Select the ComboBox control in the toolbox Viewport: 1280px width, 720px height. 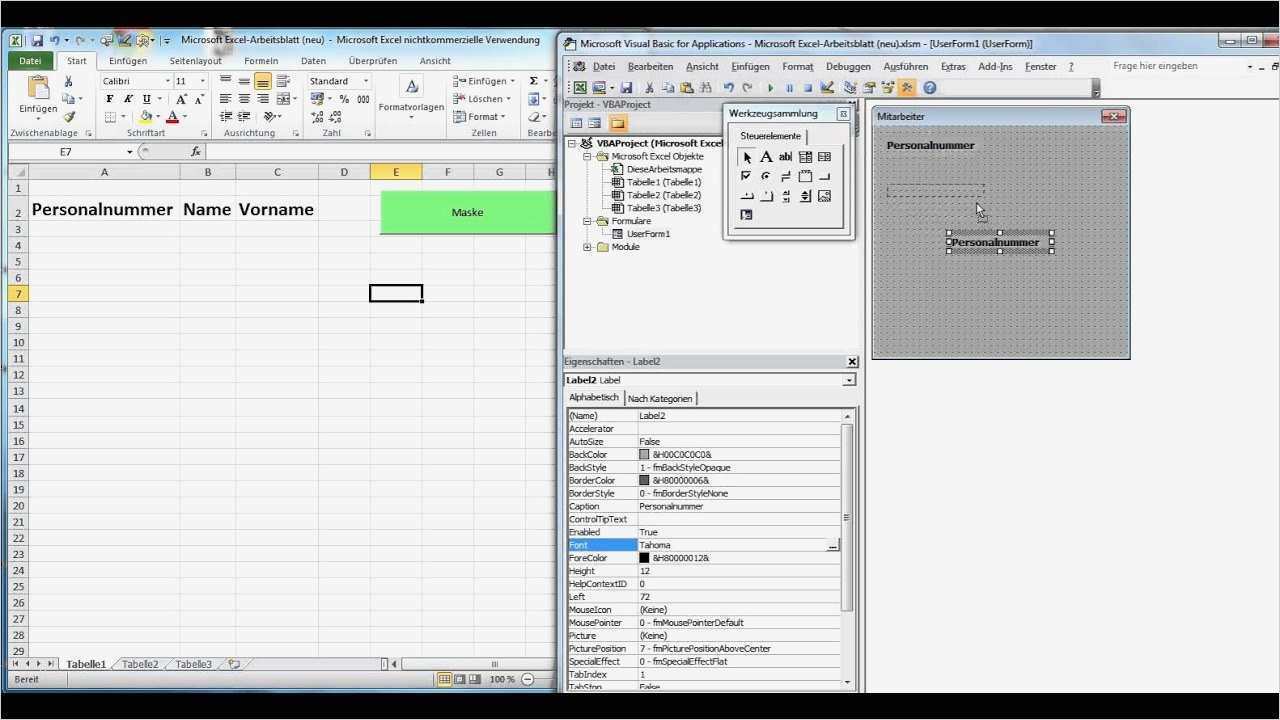805,157
